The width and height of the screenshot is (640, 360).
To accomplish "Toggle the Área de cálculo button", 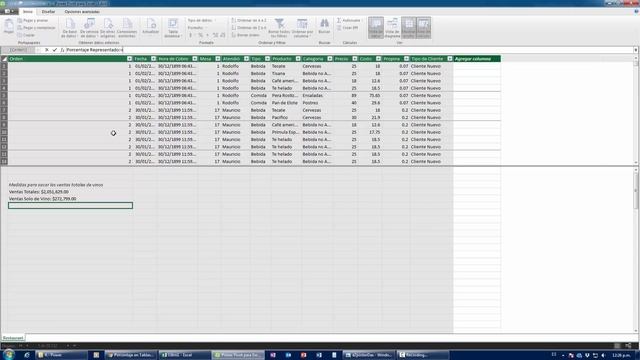I will tap(424, 28).
